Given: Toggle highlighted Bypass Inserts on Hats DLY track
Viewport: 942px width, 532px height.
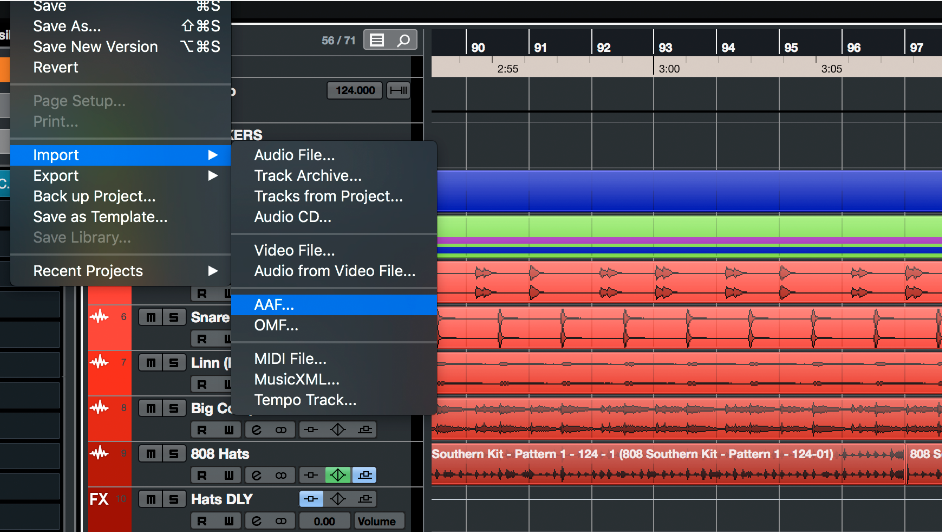Looking at the screenshot, I should pos(311,498).
